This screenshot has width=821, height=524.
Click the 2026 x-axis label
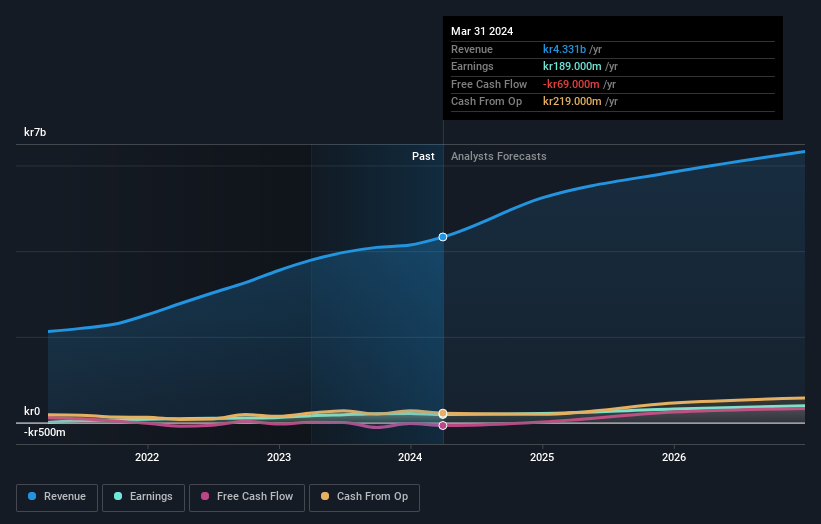pyautogui.click(x=674, y=458)
